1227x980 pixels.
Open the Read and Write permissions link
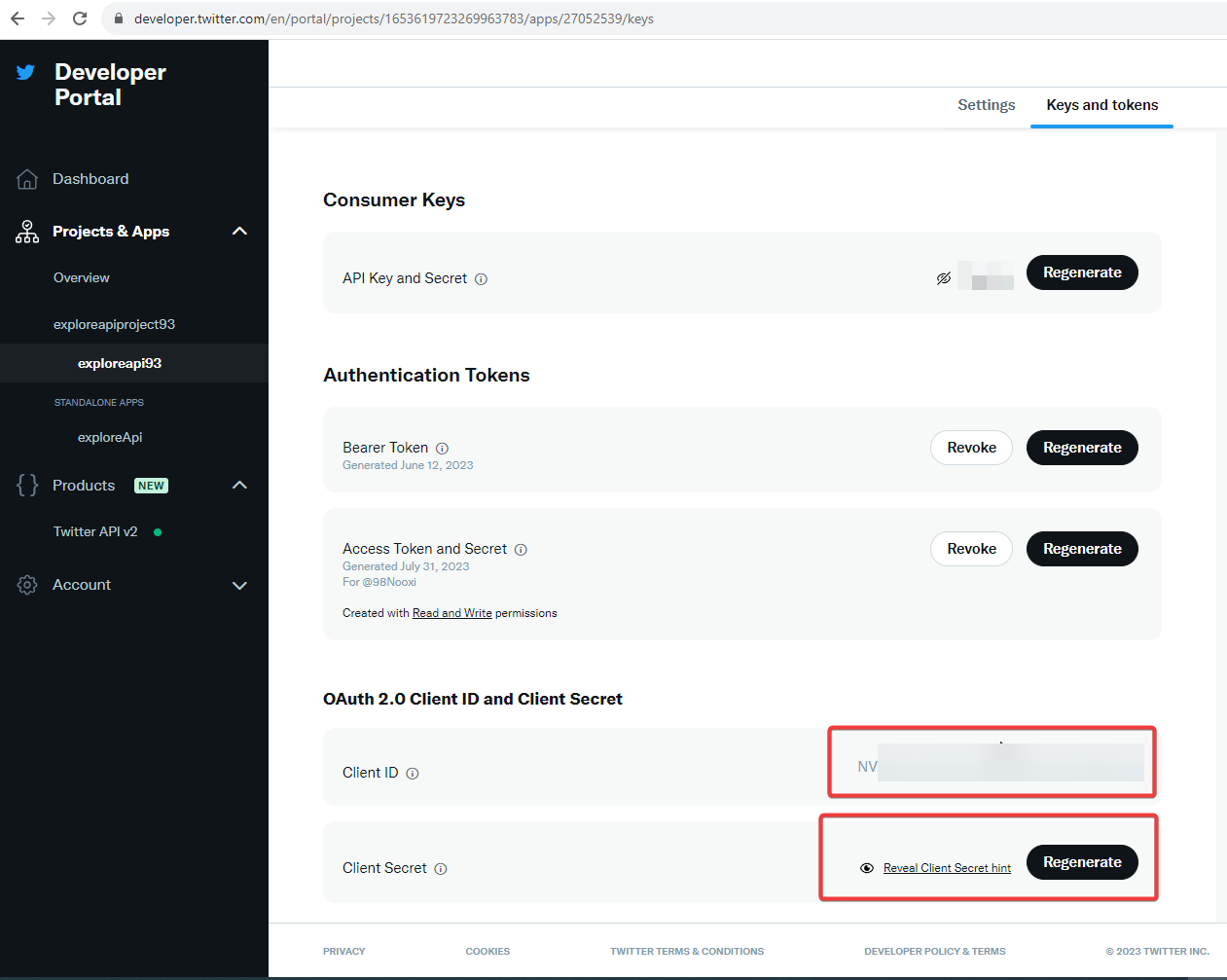click(x=451, y=613)
